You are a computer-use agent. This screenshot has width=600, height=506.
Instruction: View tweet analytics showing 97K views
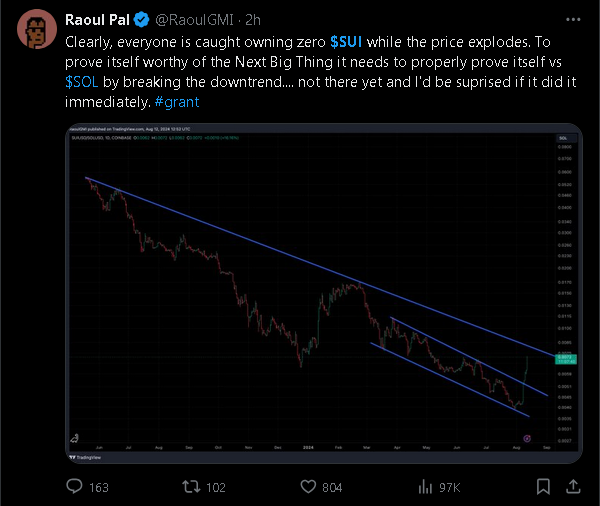pos(422,487)
